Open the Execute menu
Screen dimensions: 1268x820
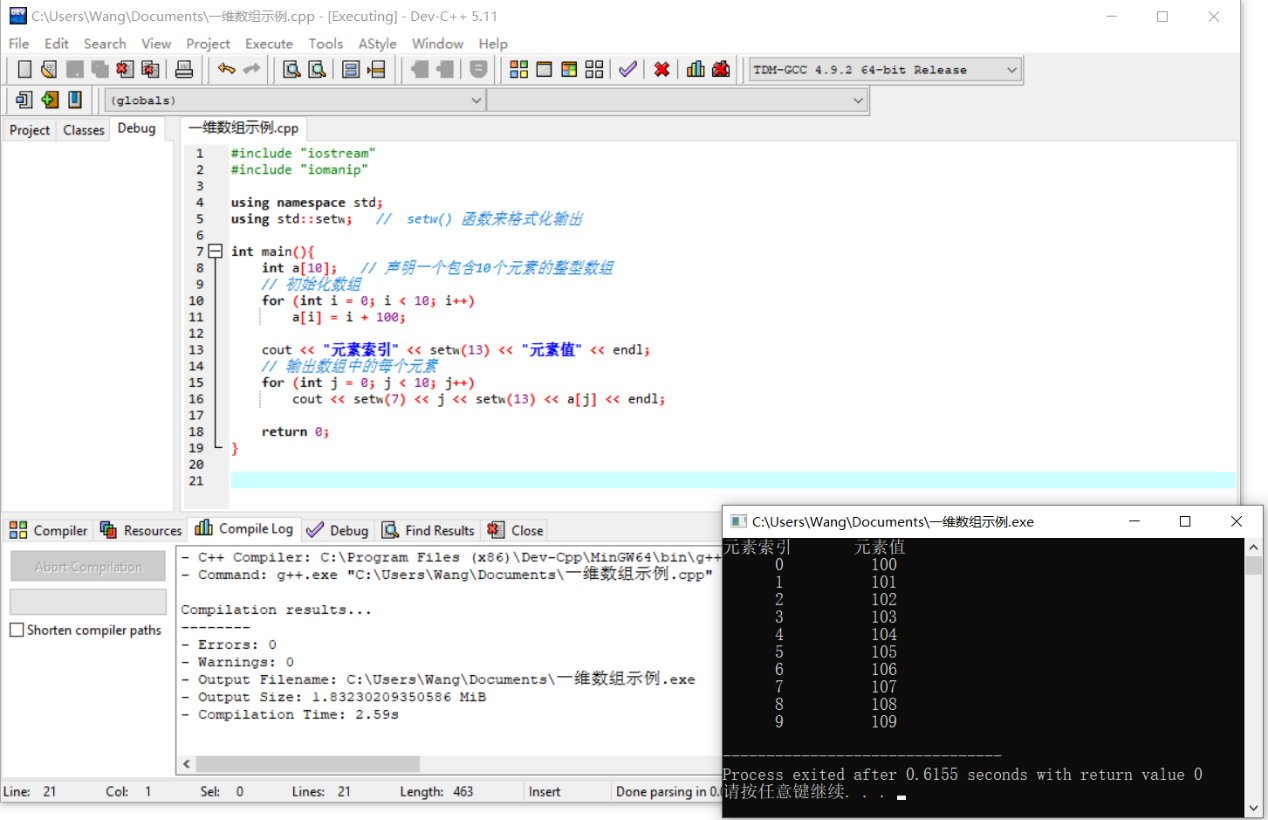click(x=269, y=44)
